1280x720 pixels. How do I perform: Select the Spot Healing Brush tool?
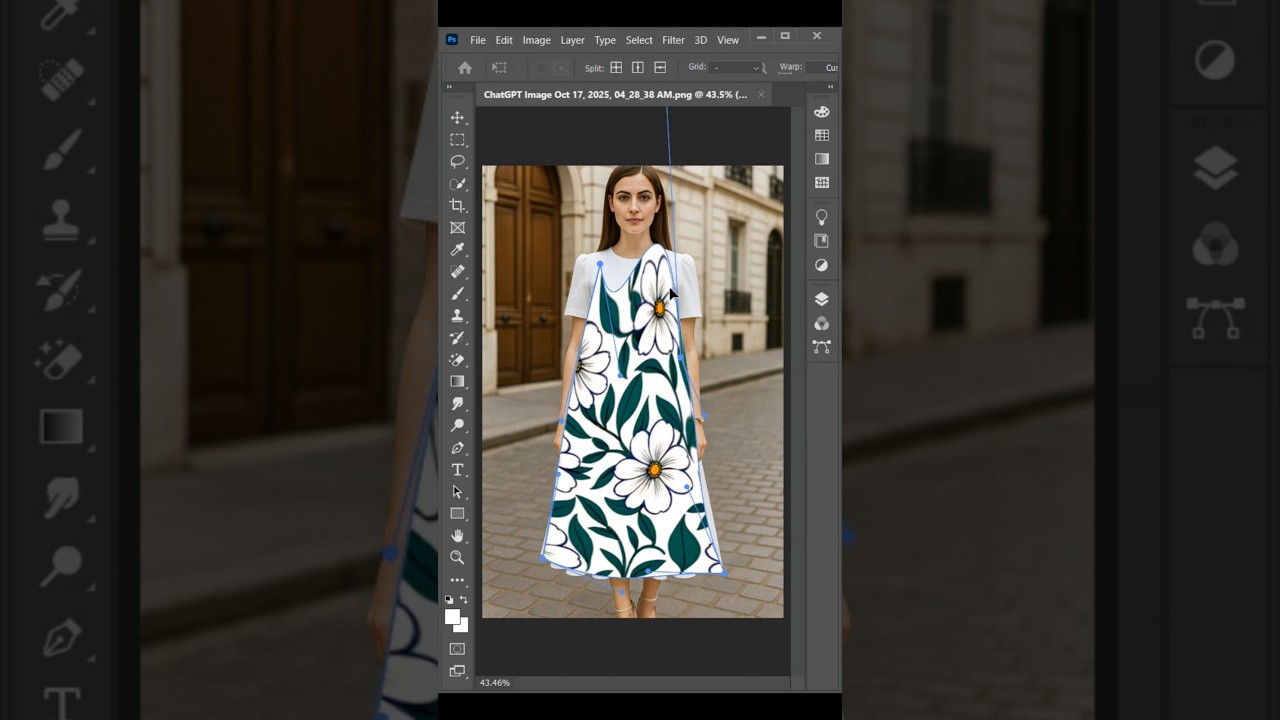click(457, 272)
